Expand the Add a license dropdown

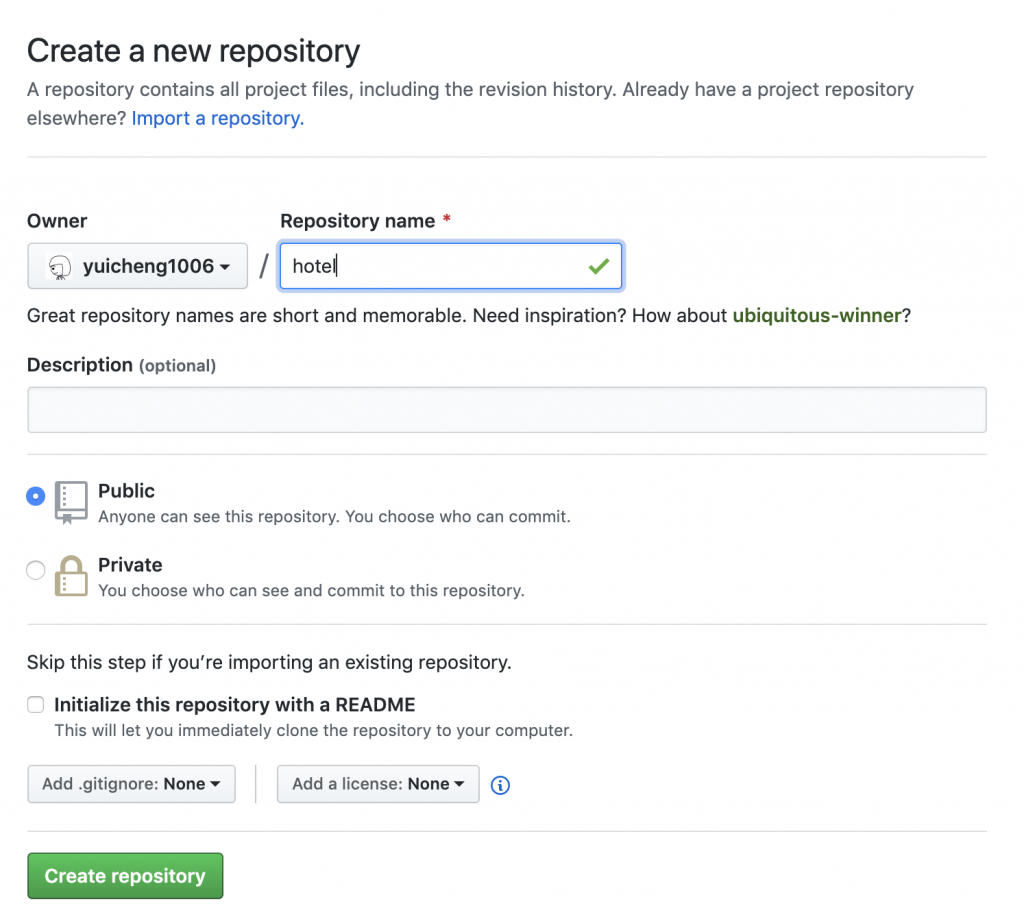[378, 784]
